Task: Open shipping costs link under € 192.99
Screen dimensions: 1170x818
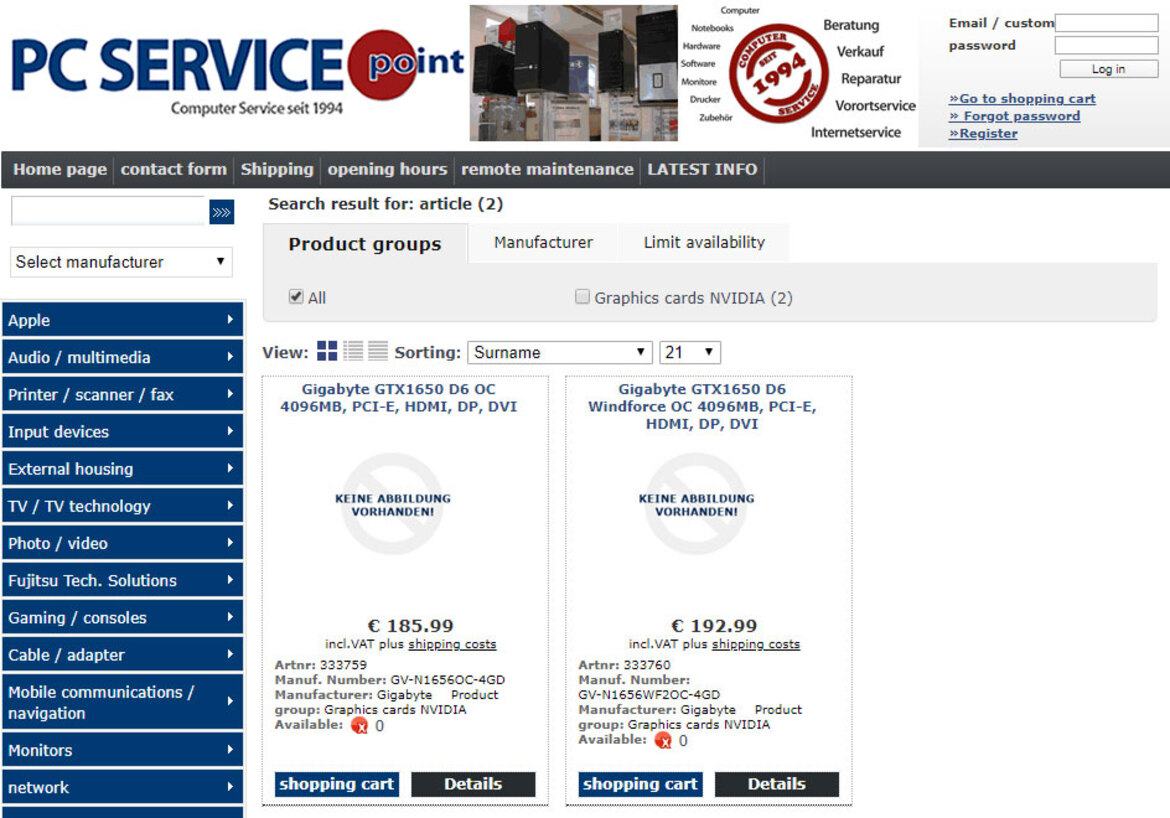Action: (x=756, y=644)
